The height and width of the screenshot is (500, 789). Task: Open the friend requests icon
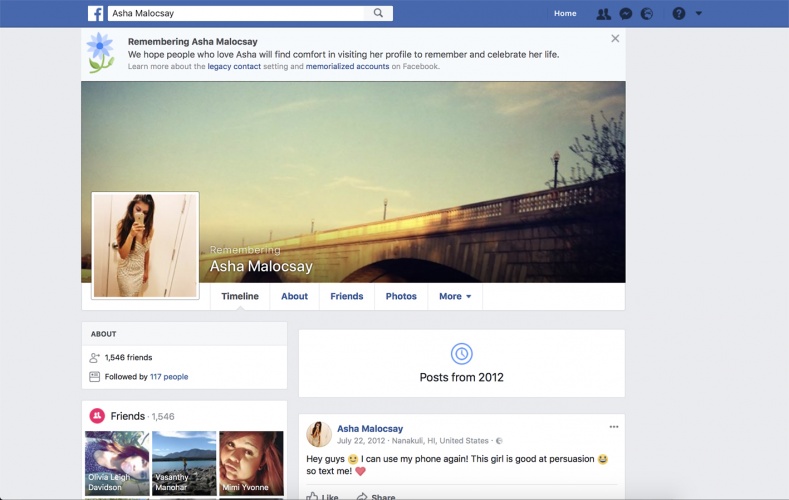tap(603, 14)
